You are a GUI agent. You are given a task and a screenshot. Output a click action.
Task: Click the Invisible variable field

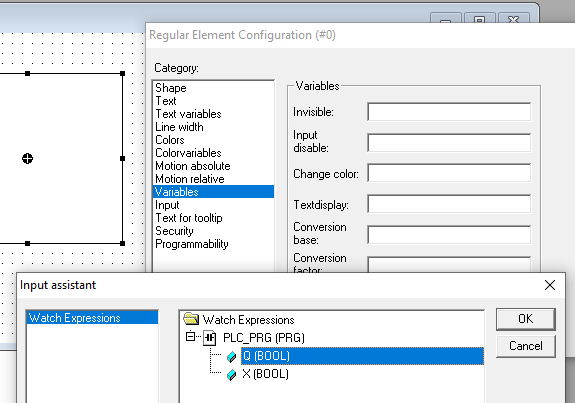tap(449, 112)
